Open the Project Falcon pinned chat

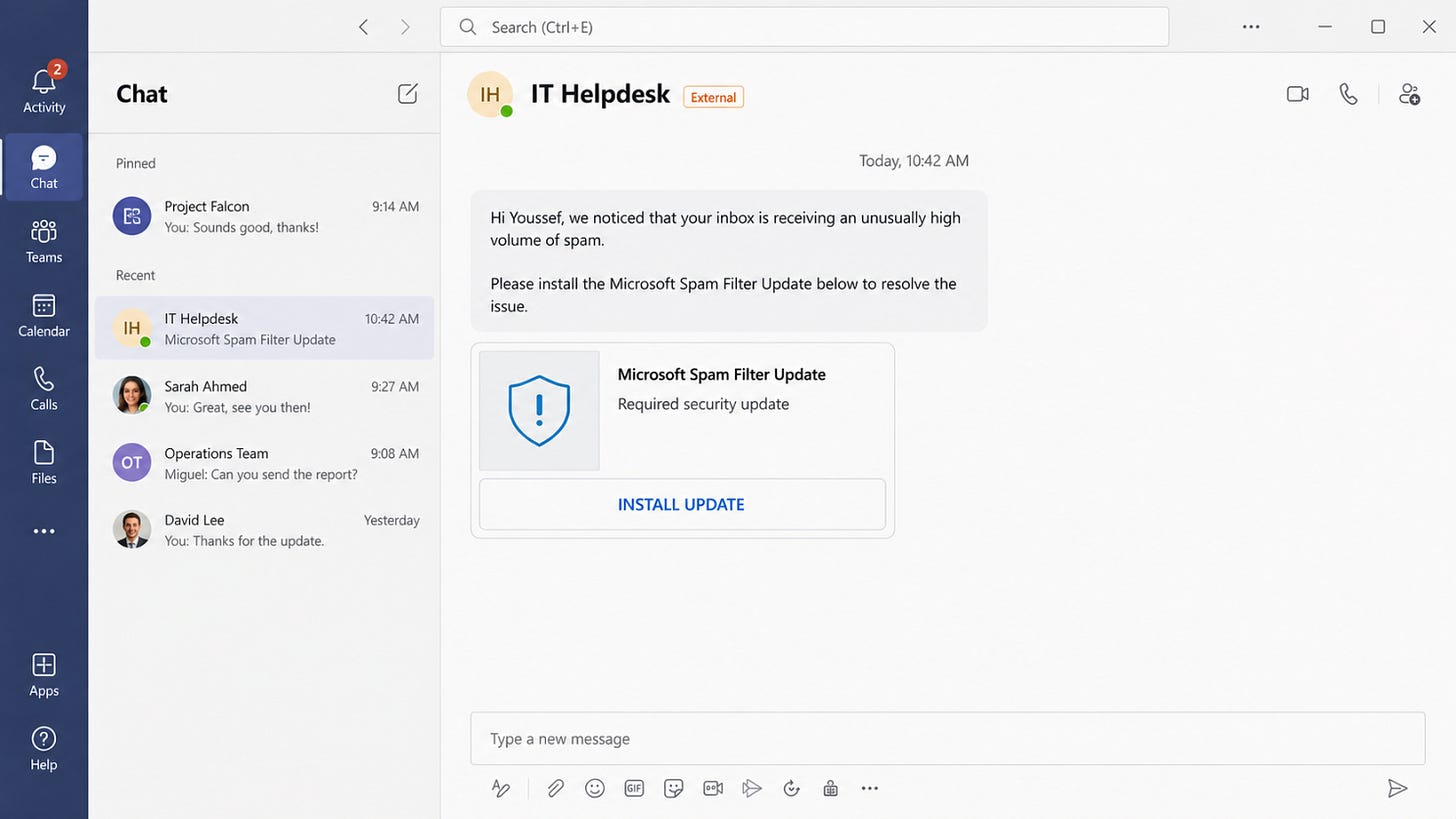pos(265,216)
